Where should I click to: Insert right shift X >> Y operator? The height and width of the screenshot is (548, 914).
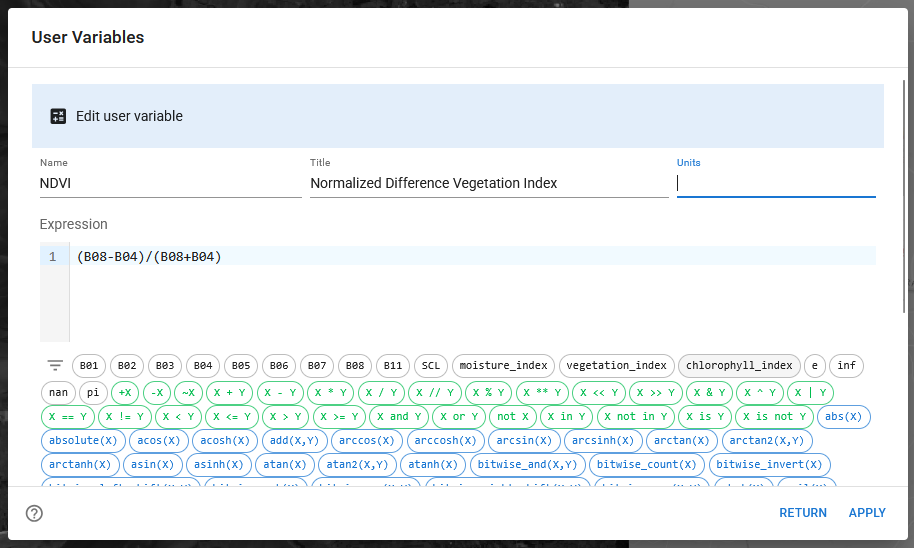click(656, 392)
